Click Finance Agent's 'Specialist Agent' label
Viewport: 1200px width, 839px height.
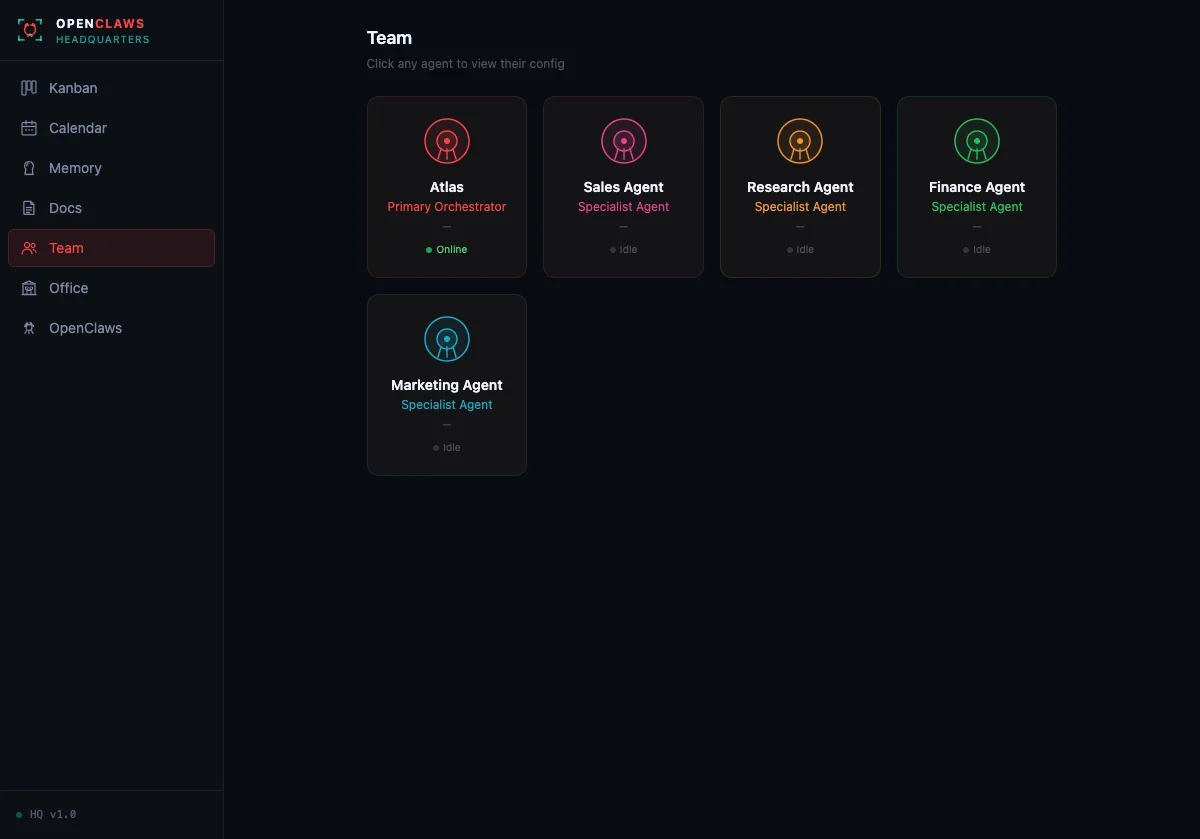click(x=977, y=207)
